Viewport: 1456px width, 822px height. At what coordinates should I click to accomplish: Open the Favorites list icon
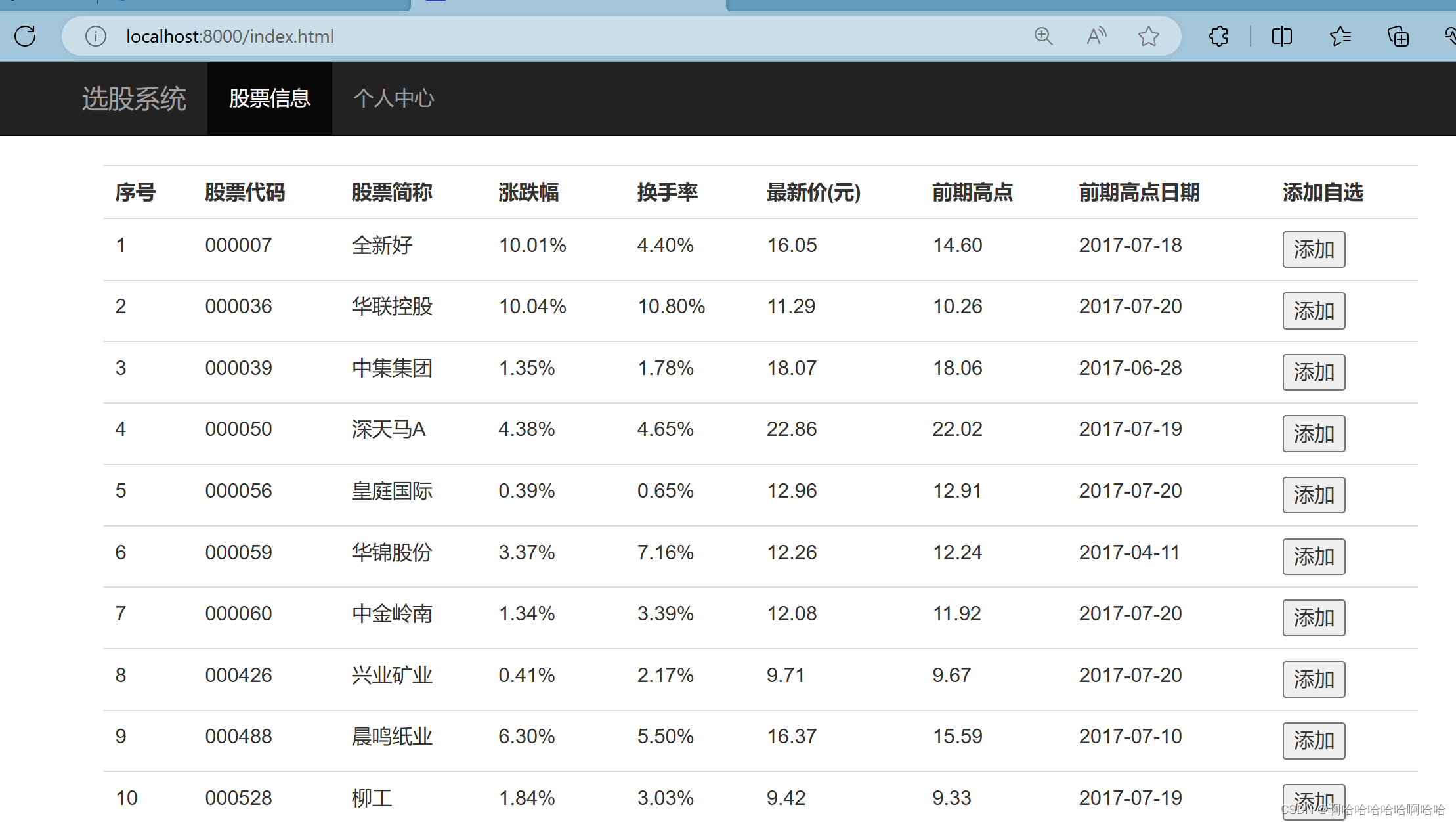[1340, 36]
